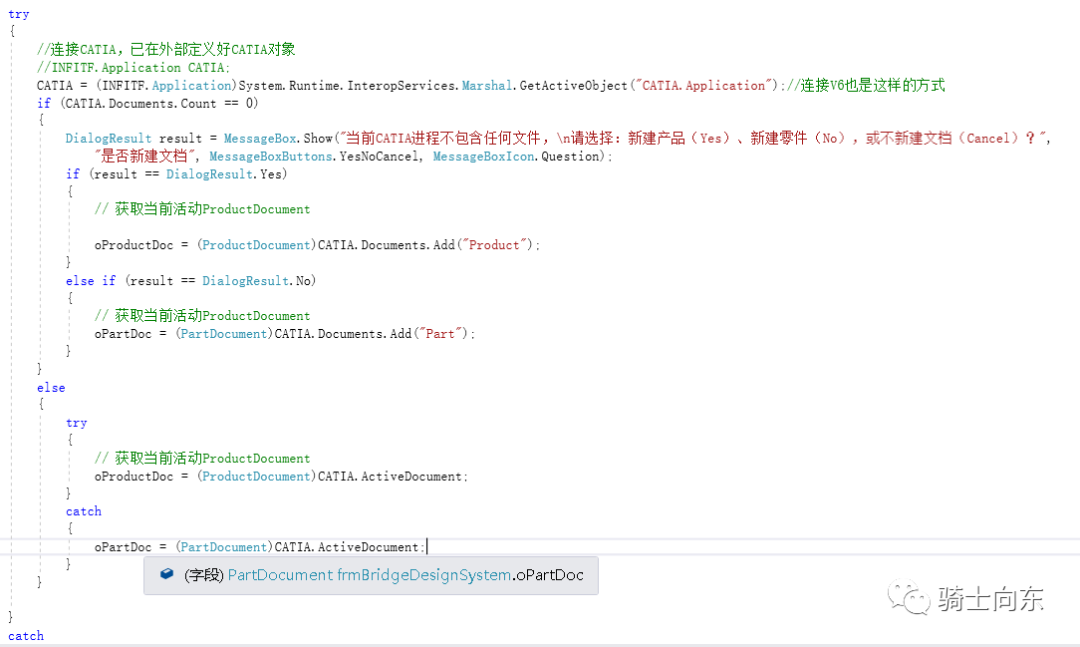Click the blue field icon in the tooltip
Image resolution: width=1080 pixels, height=647 pixels.
point(166,574)
